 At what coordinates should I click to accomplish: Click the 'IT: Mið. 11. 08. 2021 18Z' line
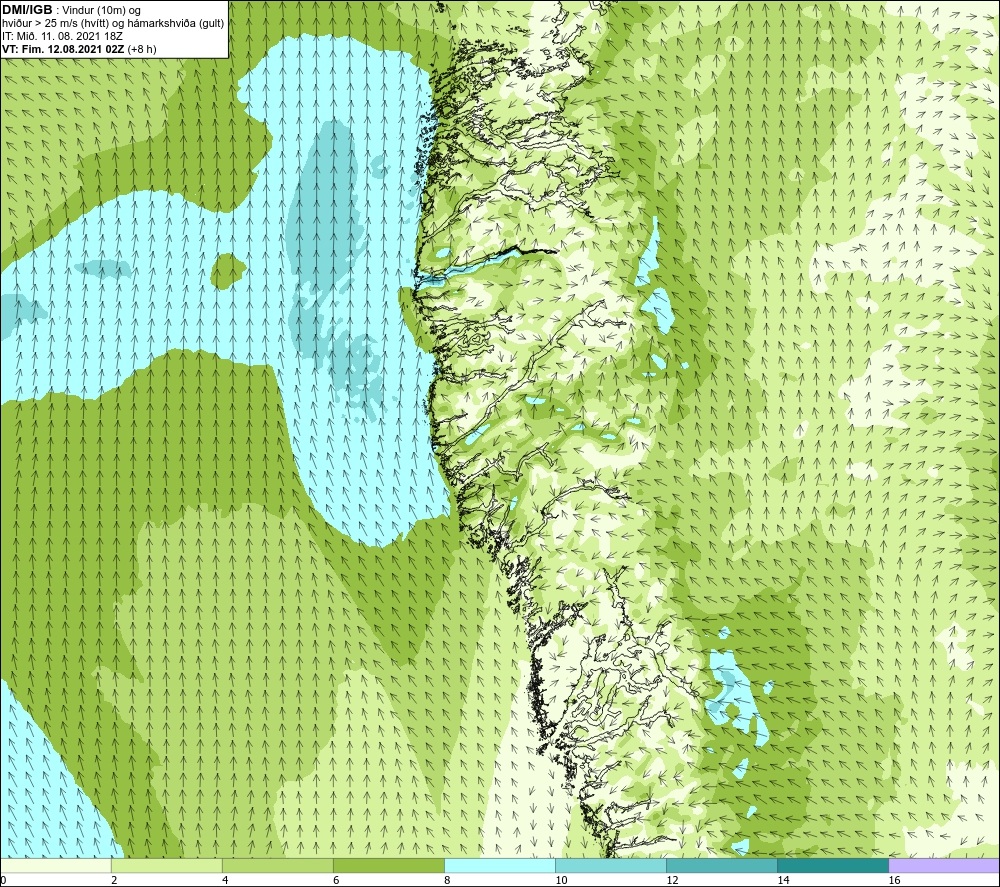tap(62, 36)
